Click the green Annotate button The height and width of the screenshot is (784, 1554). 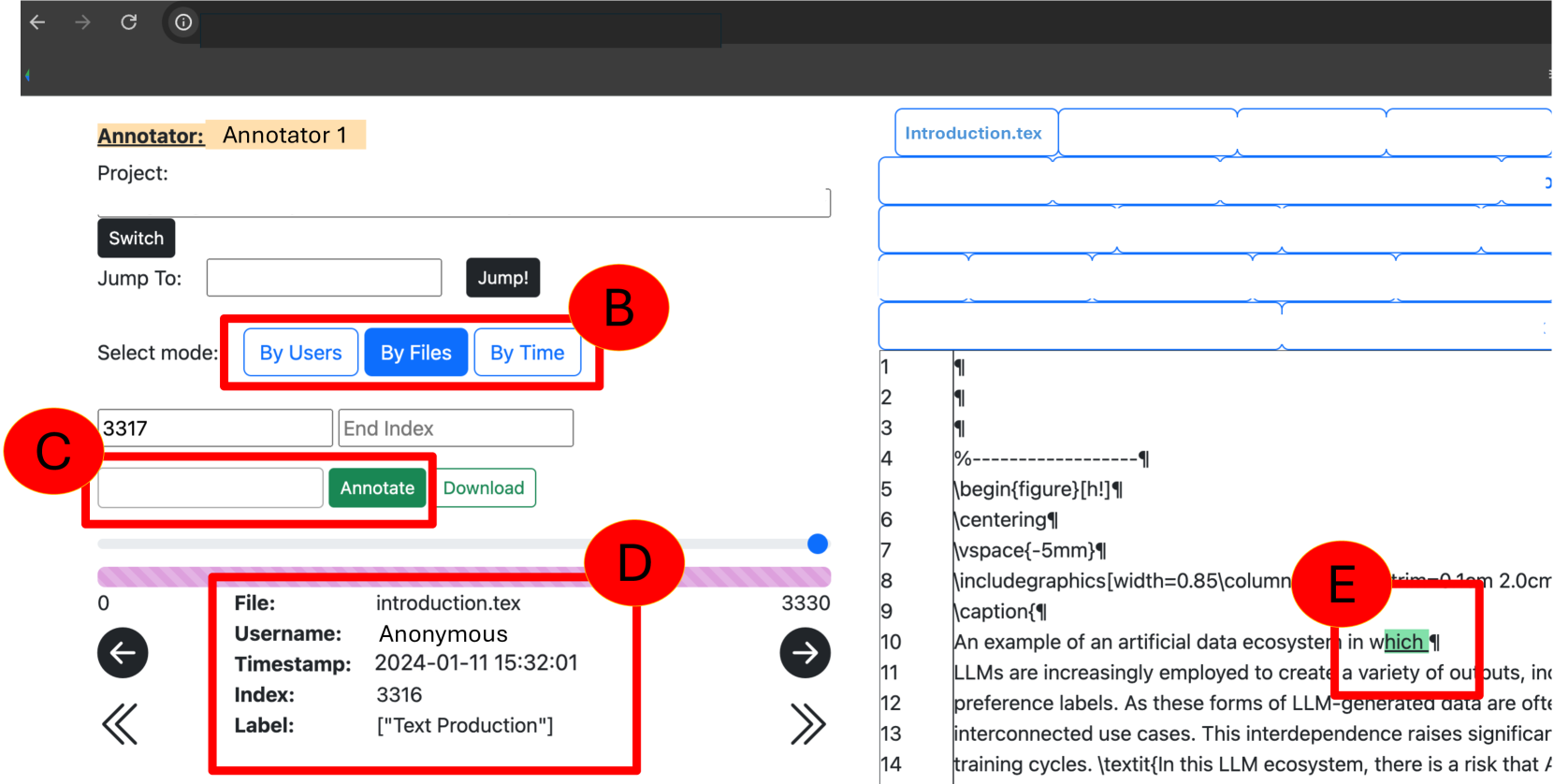[x=377, y=487]
